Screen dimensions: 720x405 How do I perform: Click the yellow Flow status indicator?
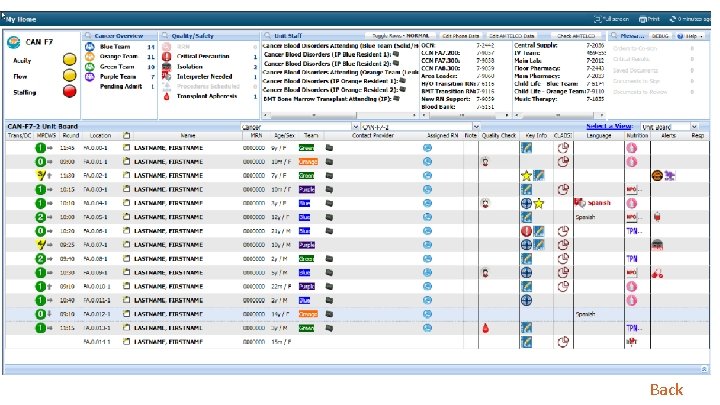pos(69,75)
